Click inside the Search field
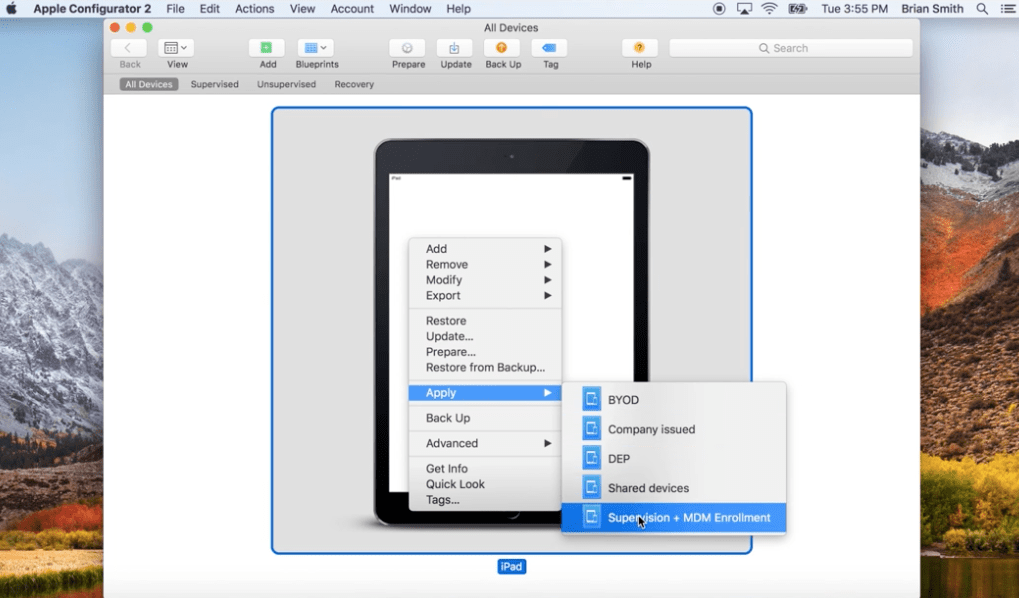The height and width of the screenshot is (598, 1019). tap(790, 47)
